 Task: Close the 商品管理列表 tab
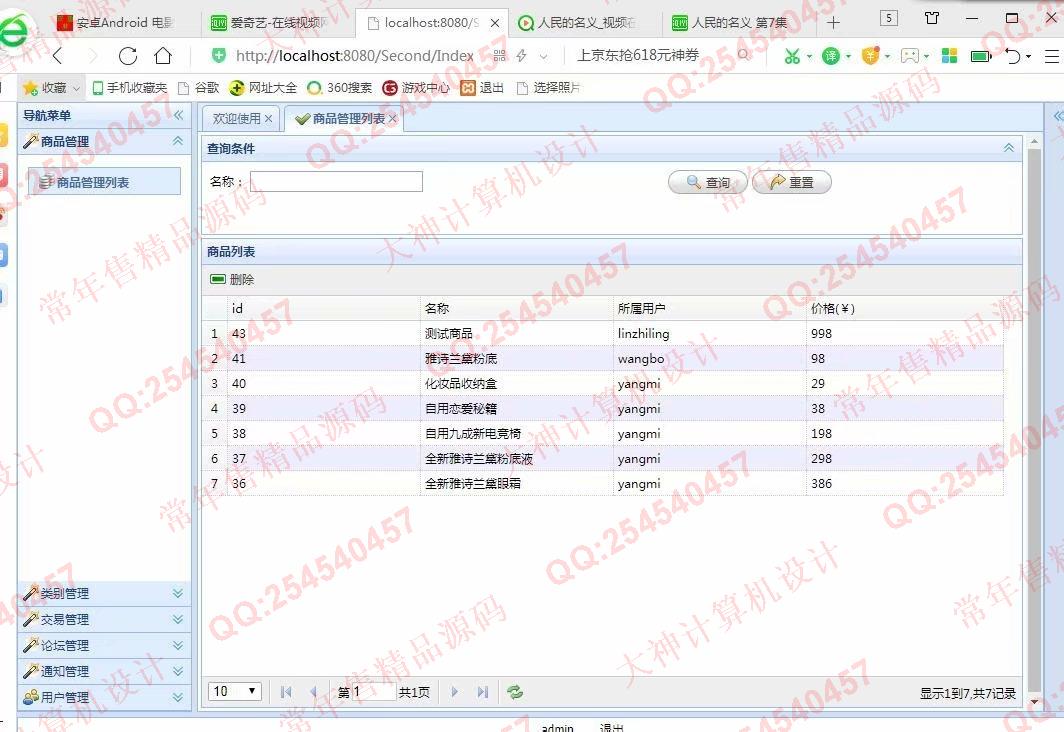(393, 119)
